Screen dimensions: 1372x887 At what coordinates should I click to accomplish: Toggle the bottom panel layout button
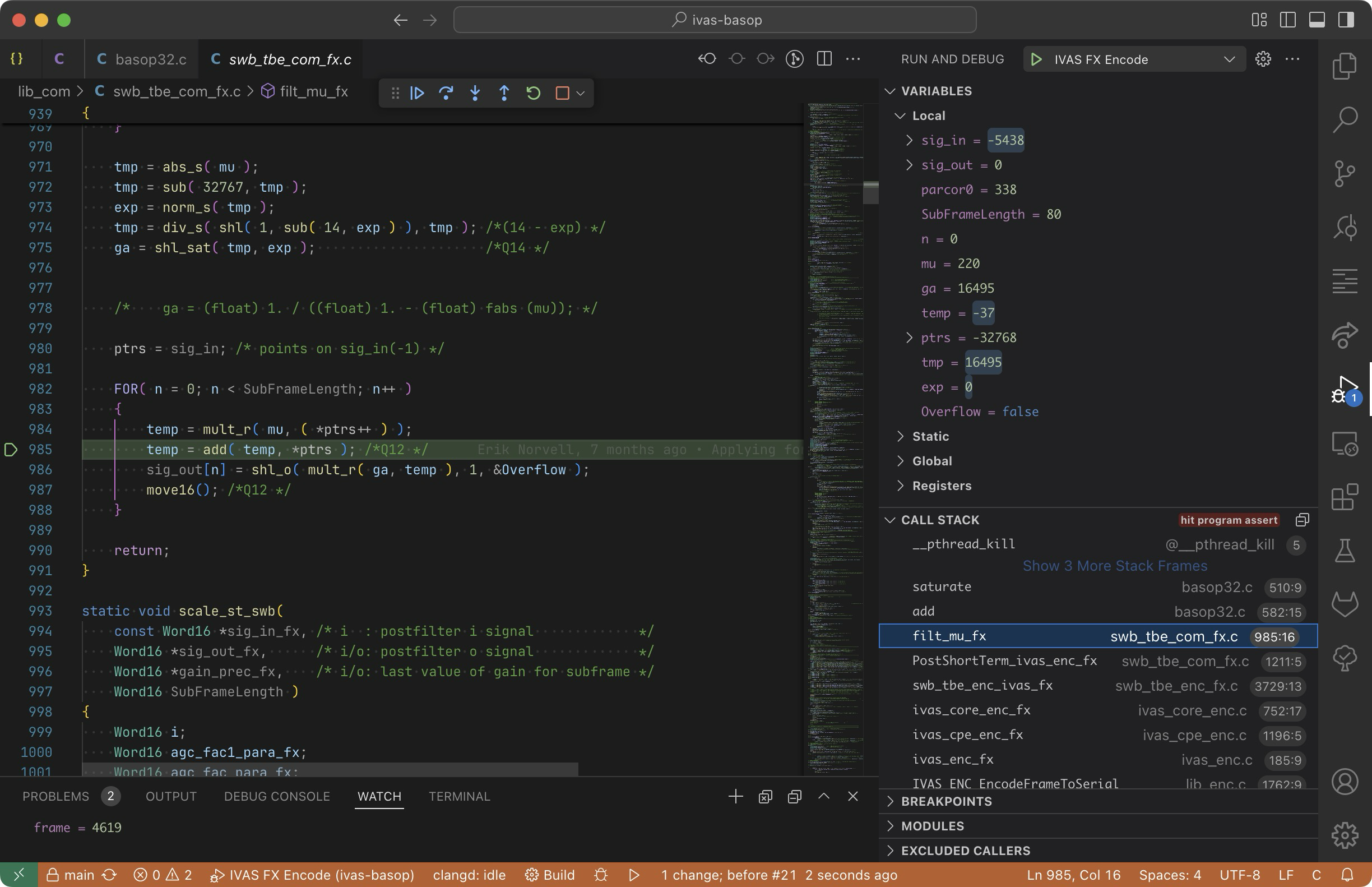tap(1317, 20)
